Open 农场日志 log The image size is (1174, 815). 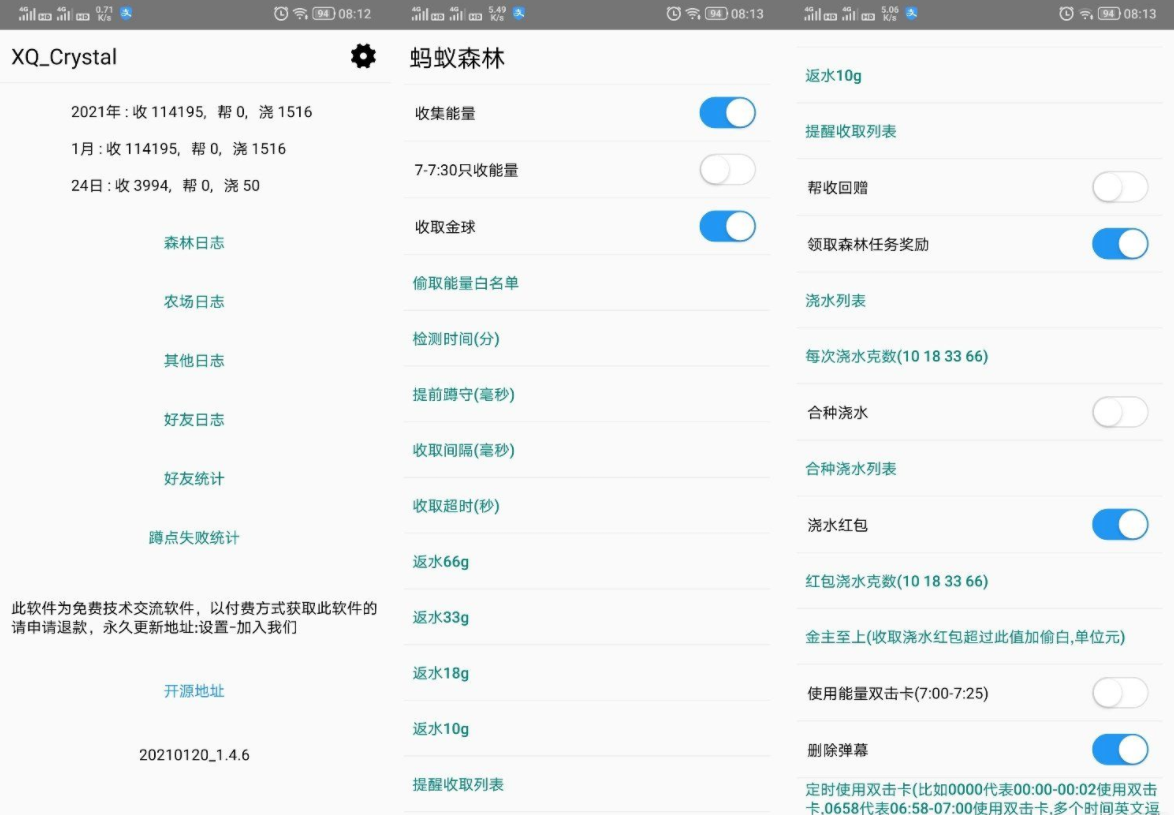pos(194,302)
